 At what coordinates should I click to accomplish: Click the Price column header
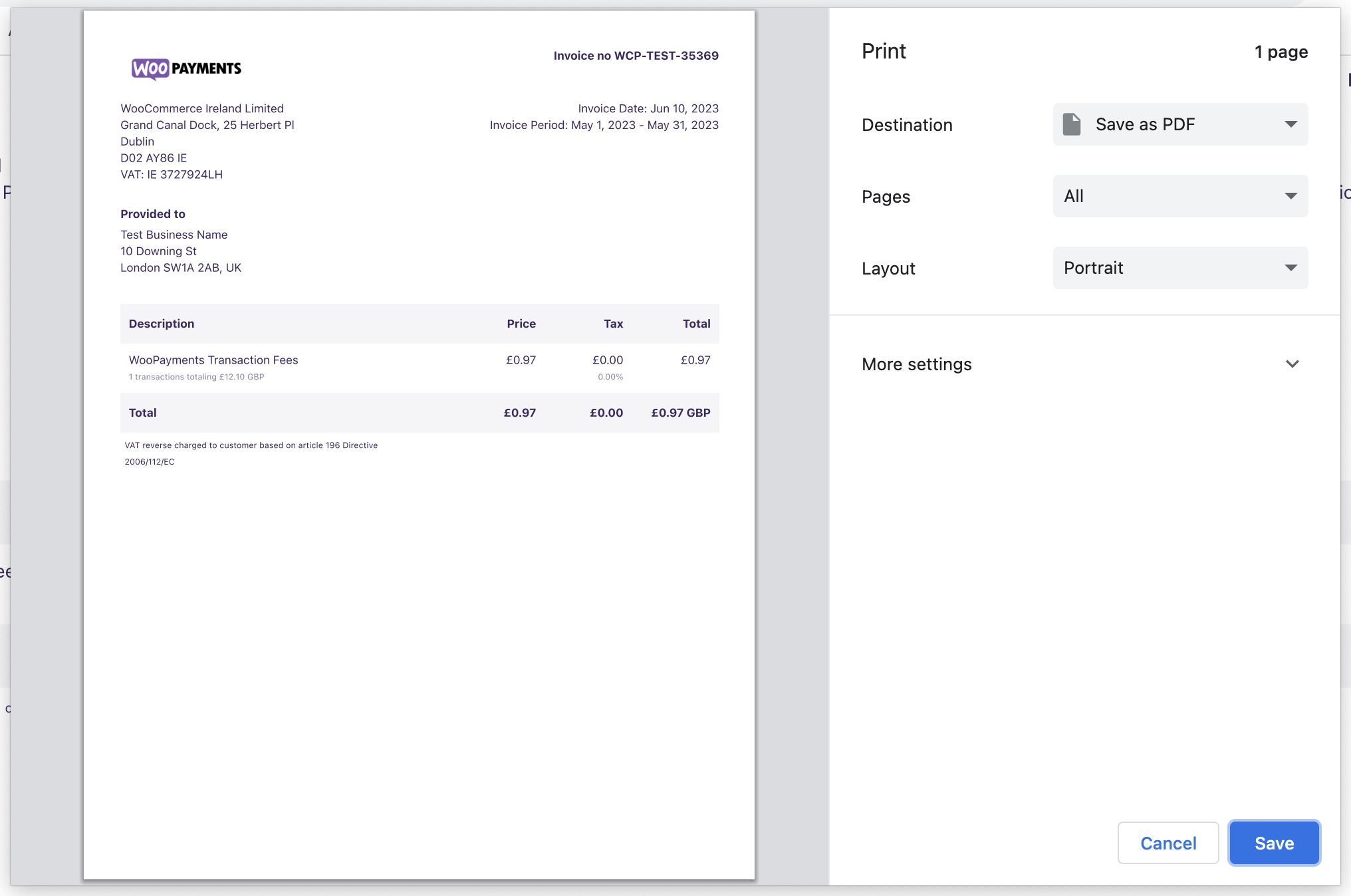tap(521, 324)
